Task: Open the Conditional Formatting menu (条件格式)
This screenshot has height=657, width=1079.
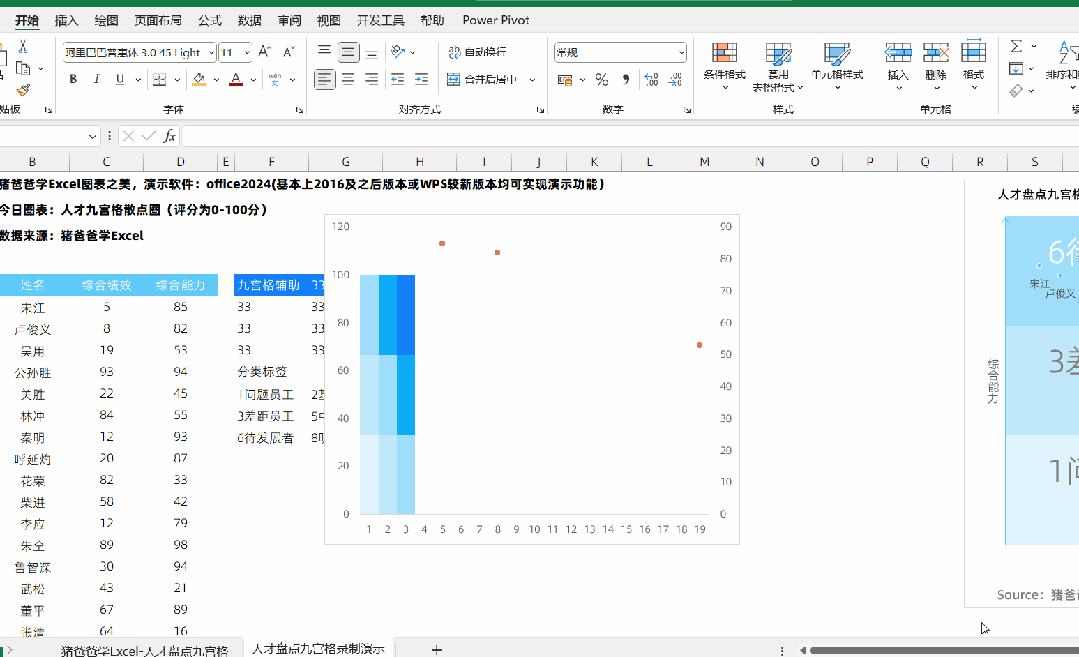Action: (724, 67)
